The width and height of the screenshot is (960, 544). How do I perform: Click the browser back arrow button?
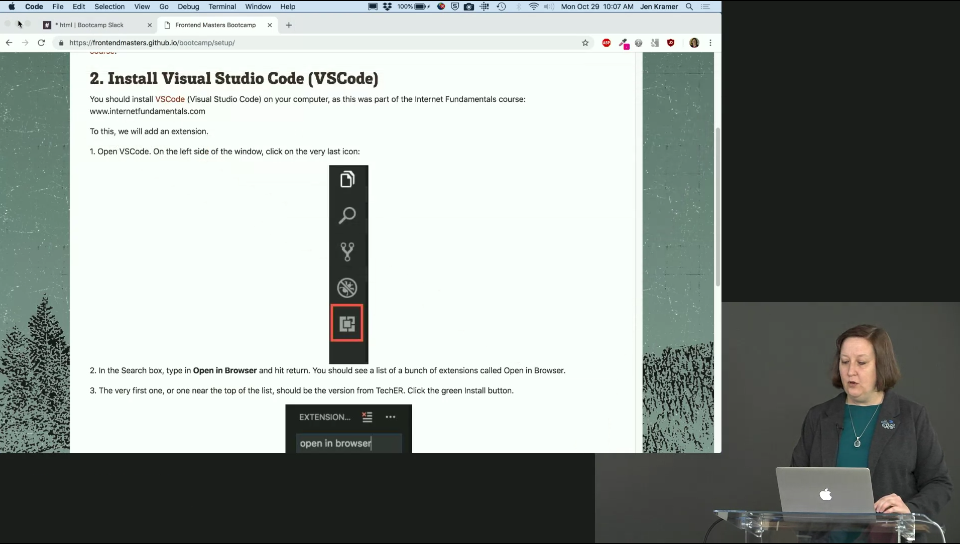9,43
